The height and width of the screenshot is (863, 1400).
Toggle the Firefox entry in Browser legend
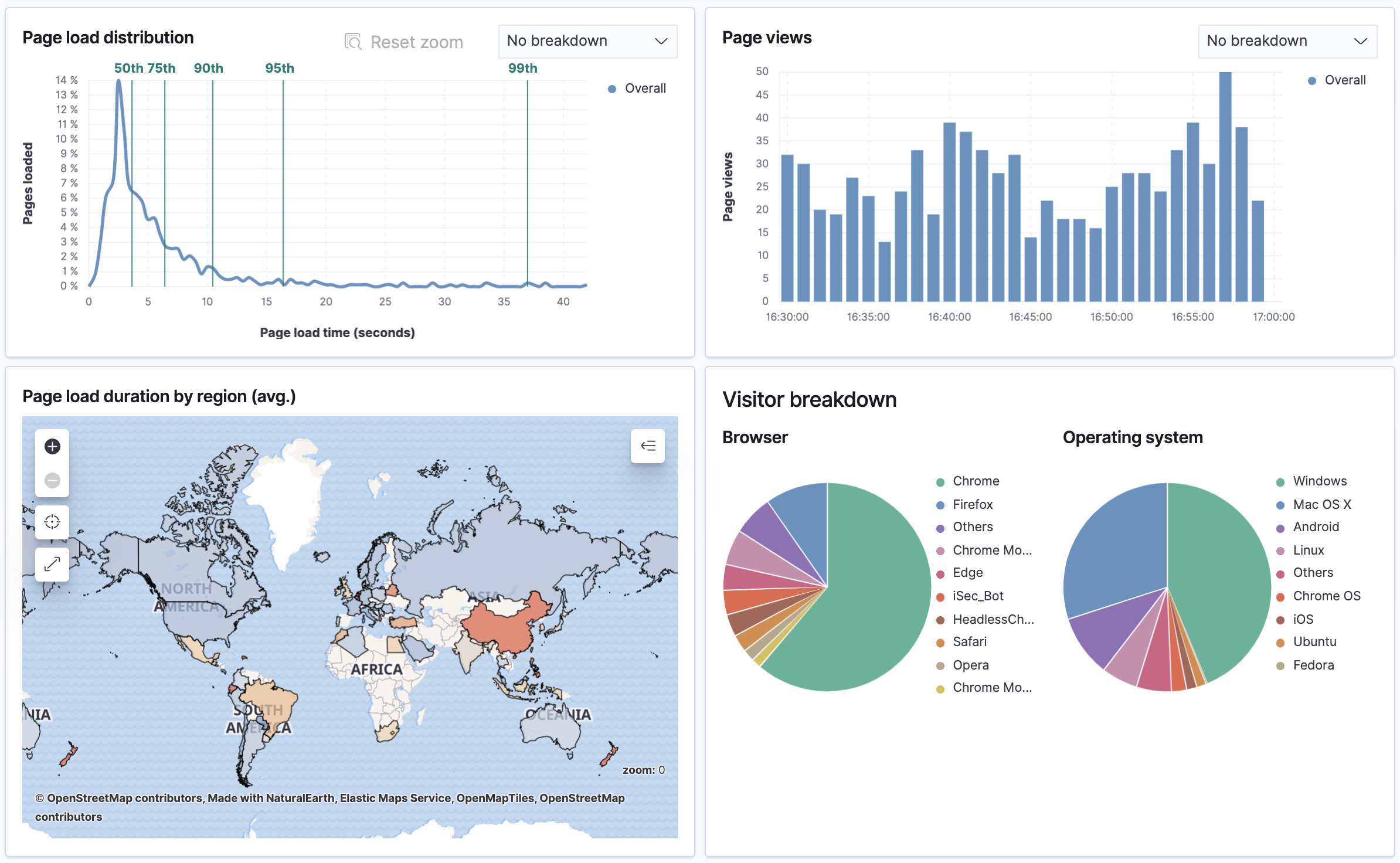pos(972,504)
